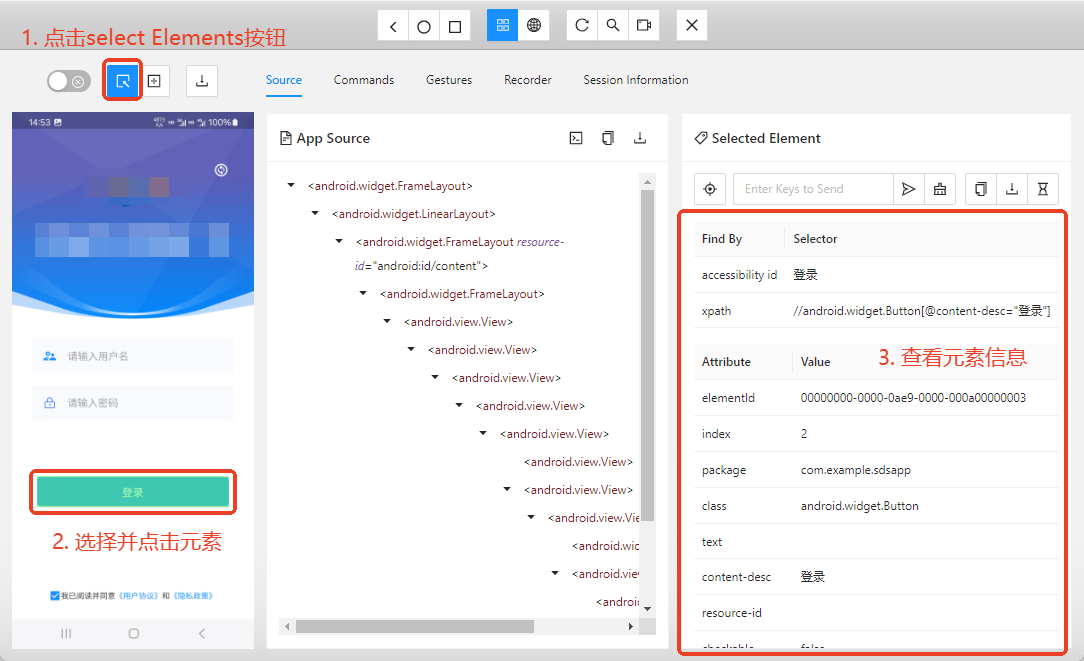Click the vertical scrollbar of App Source
The image size is (1084, 661).
(x=647, y=355)
